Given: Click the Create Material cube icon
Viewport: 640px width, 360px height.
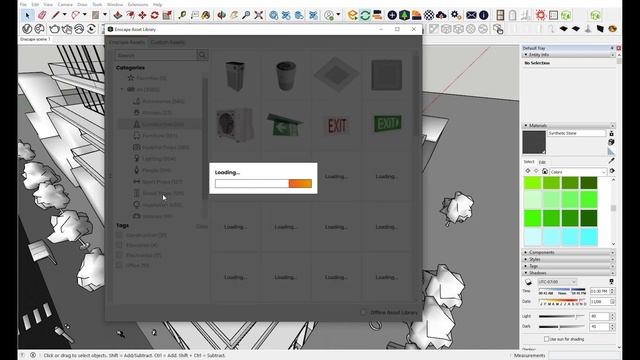Looking at the screenshot, I should pyautogui.click(x=611, y=142).
